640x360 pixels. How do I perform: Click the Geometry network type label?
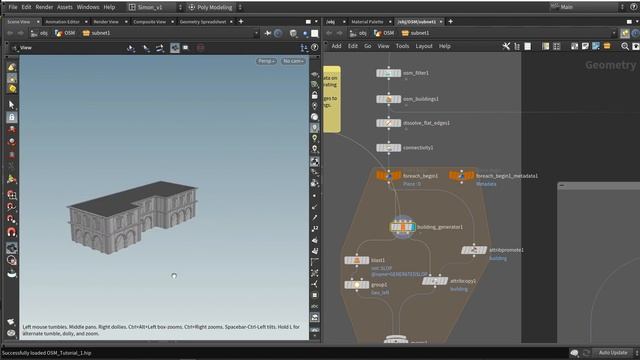click(611, 65)
